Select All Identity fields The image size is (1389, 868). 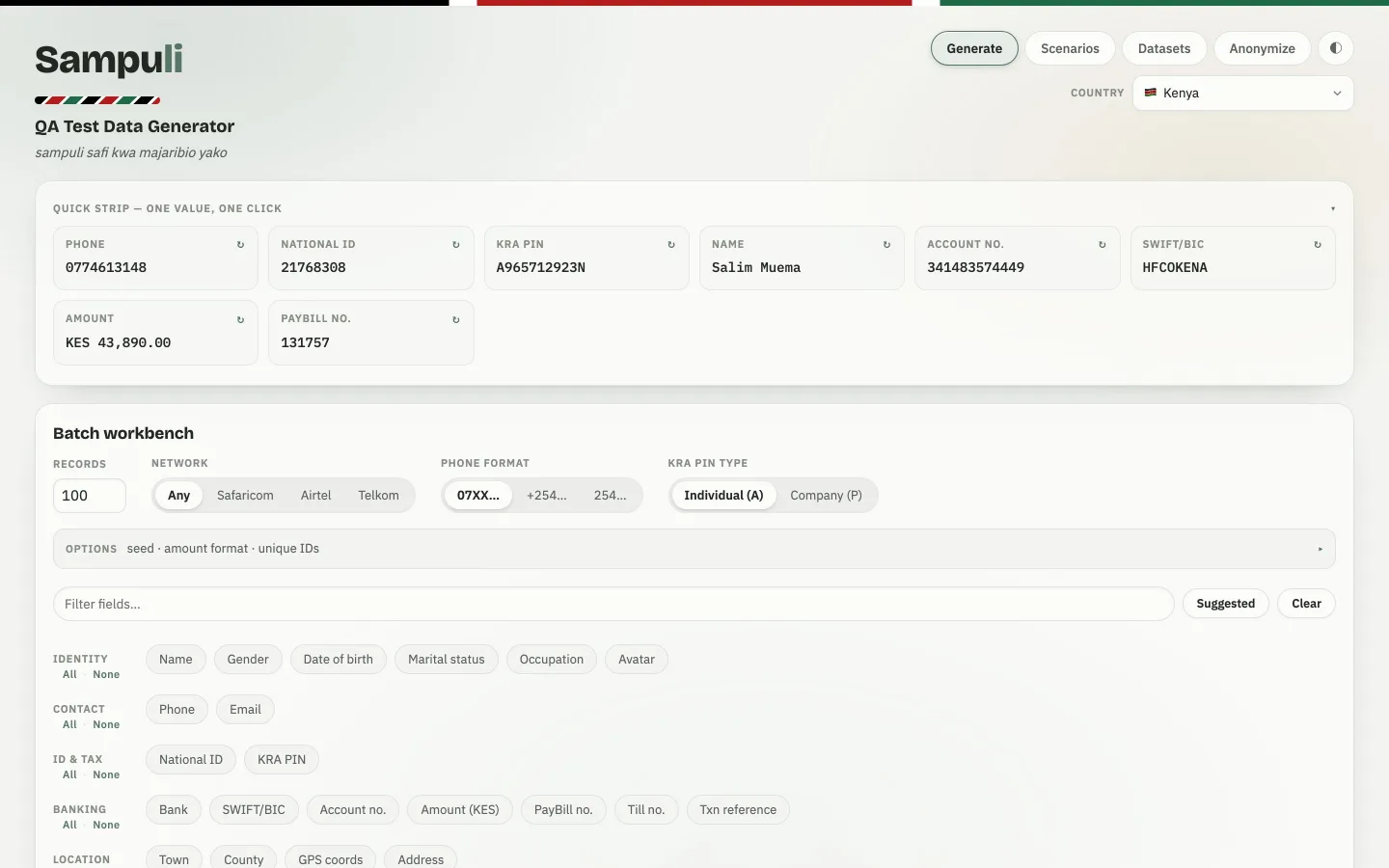tap(69, 675)
